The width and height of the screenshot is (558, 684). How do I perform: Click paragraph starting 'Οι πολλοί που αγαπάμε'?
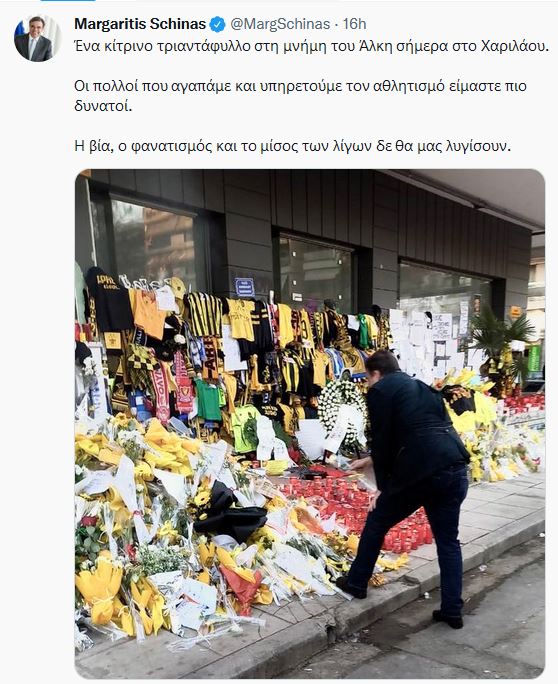click(300, 96)
